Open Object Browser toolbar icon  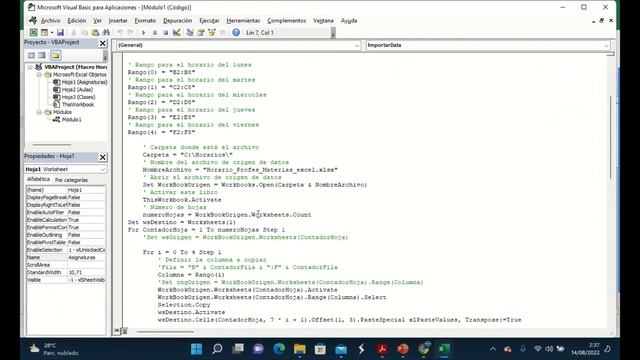pos(211,33)
